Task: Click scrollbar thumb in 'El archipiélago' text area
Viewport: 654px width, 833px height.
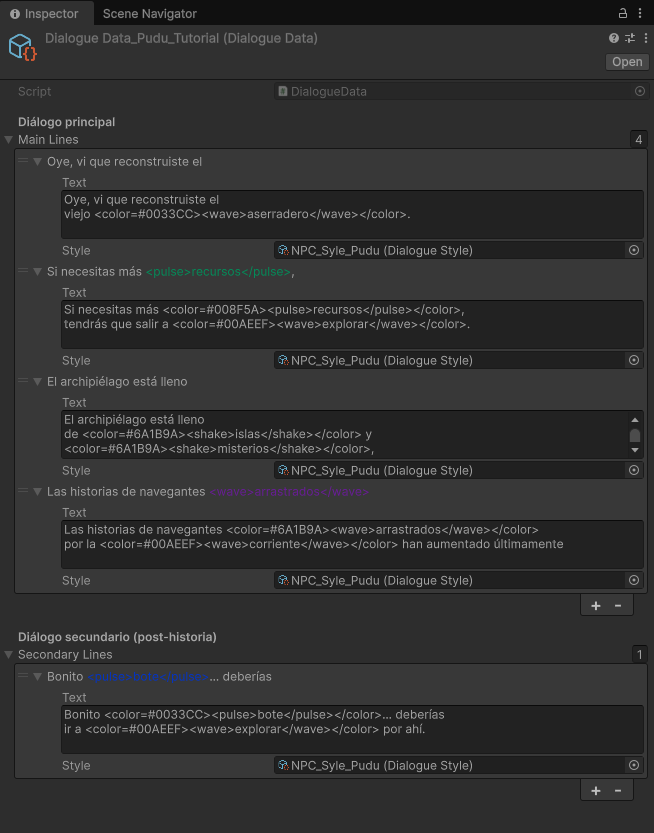Action: point(635,436)
